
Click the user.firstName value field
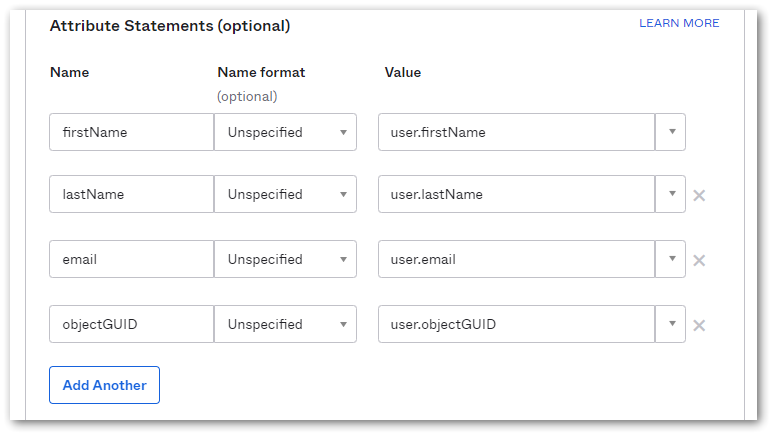click(x=516, y=132)
